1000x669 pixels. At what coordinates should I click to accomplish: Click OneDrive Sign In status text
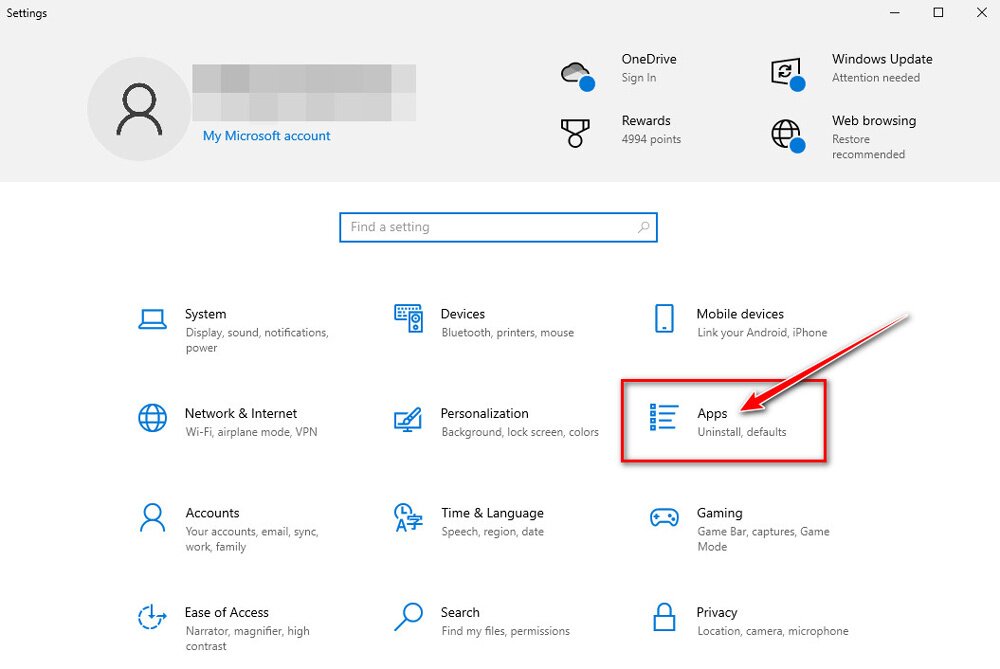638,77
